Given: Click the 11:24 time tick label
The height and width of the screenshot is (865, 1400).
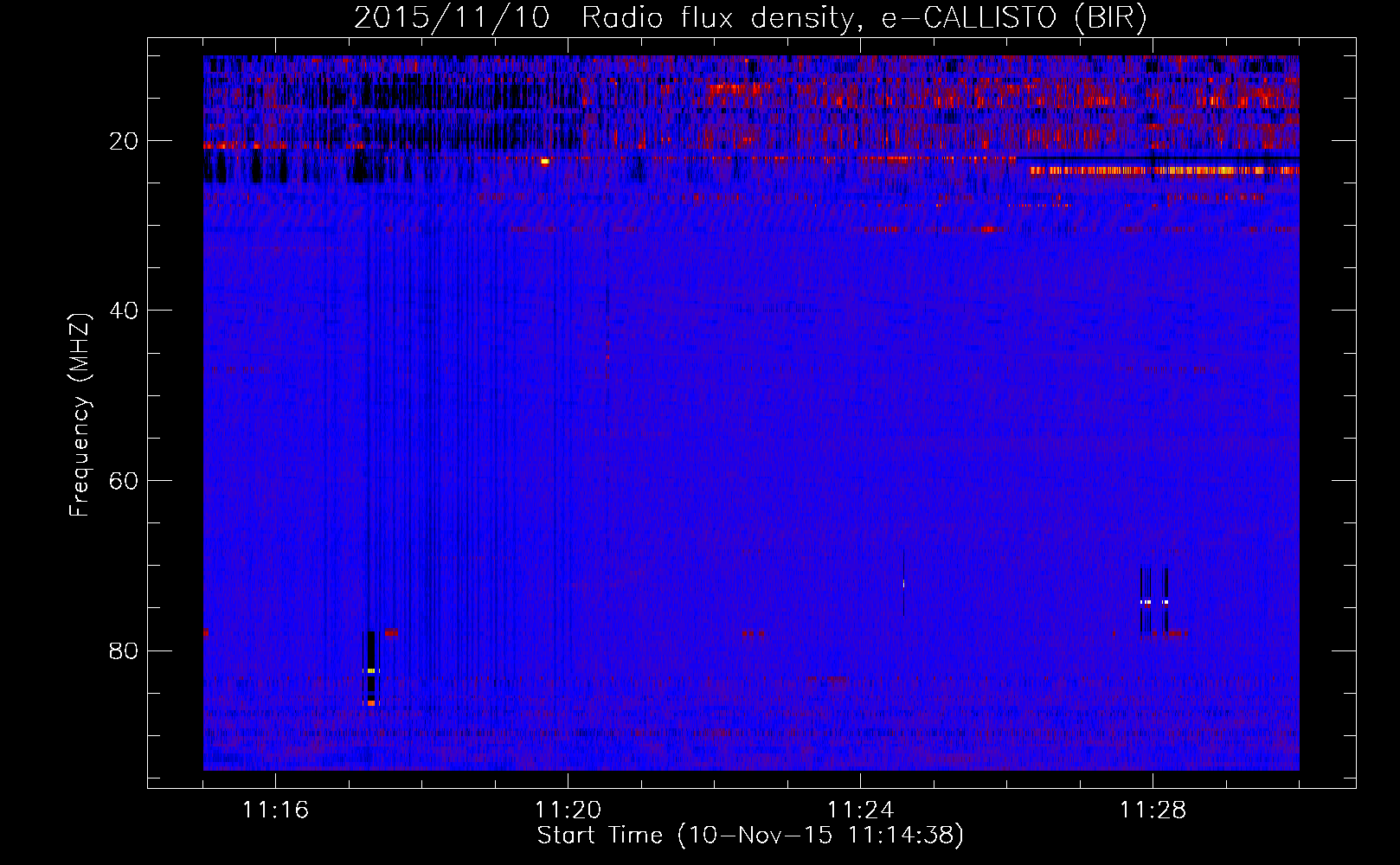Looking at the screenshot, I should click(x=860, y=811).
